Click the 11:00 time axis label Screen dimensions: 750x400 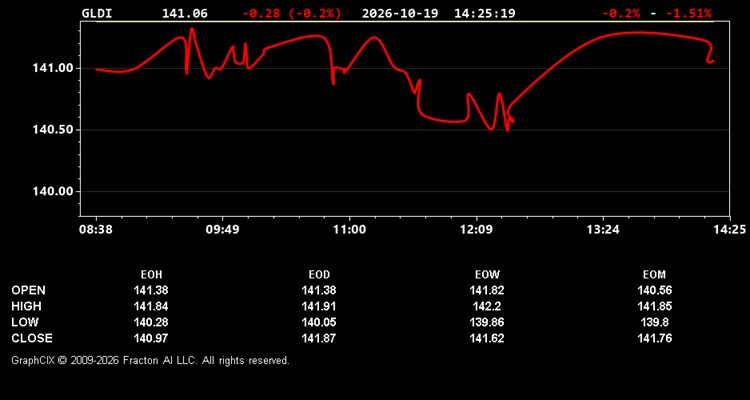[349, 230]
